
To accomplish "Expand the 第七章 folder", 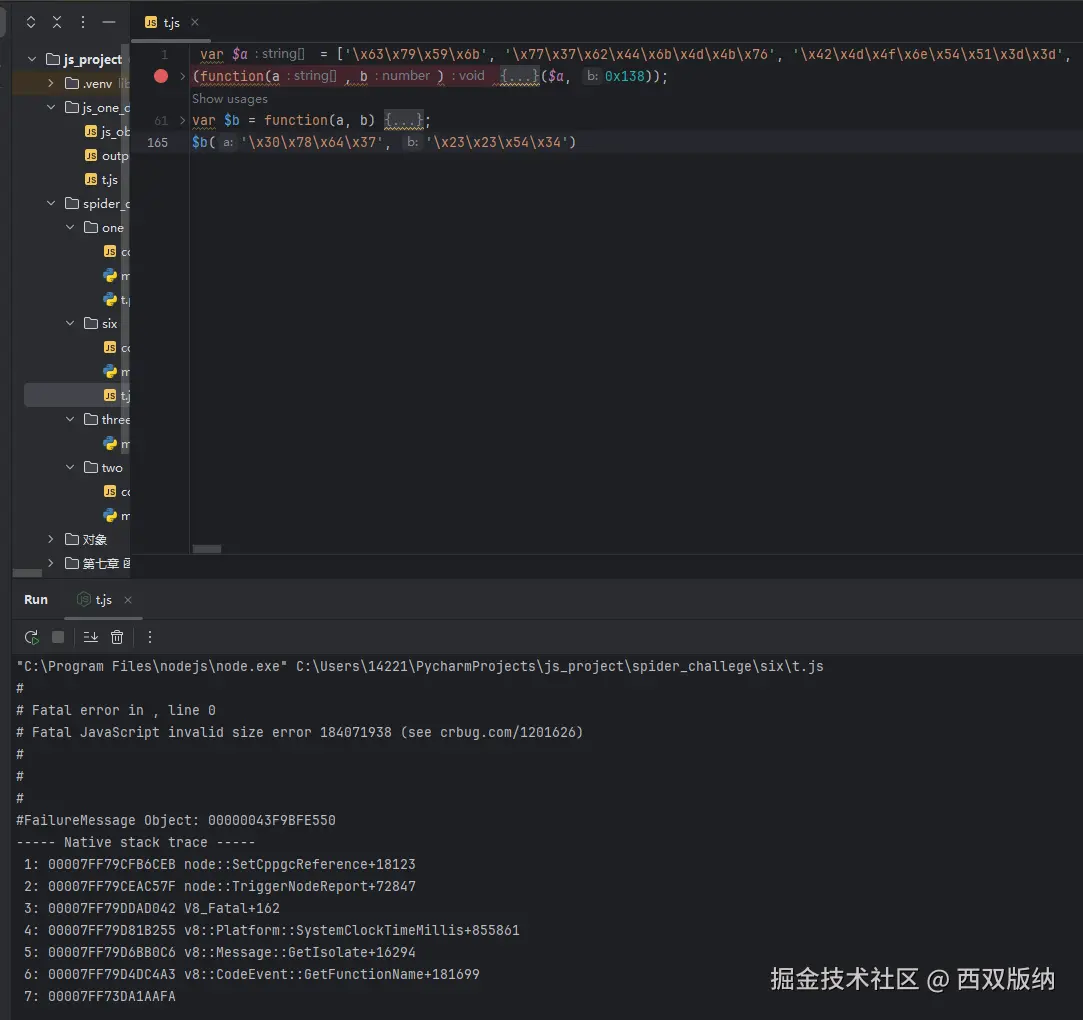I will tap(50, 563).
